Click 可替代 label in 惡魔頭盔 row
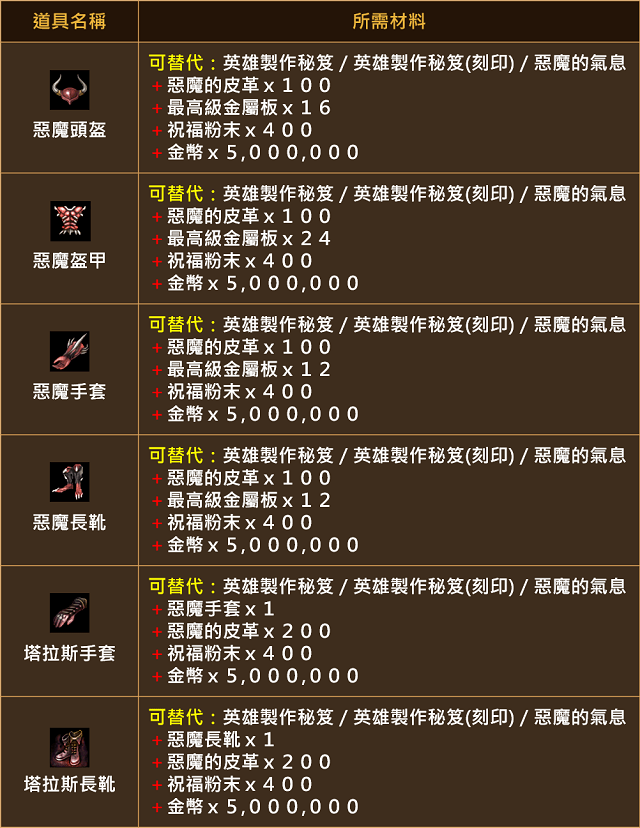The image size is (640, 828). tap(176, 63)
